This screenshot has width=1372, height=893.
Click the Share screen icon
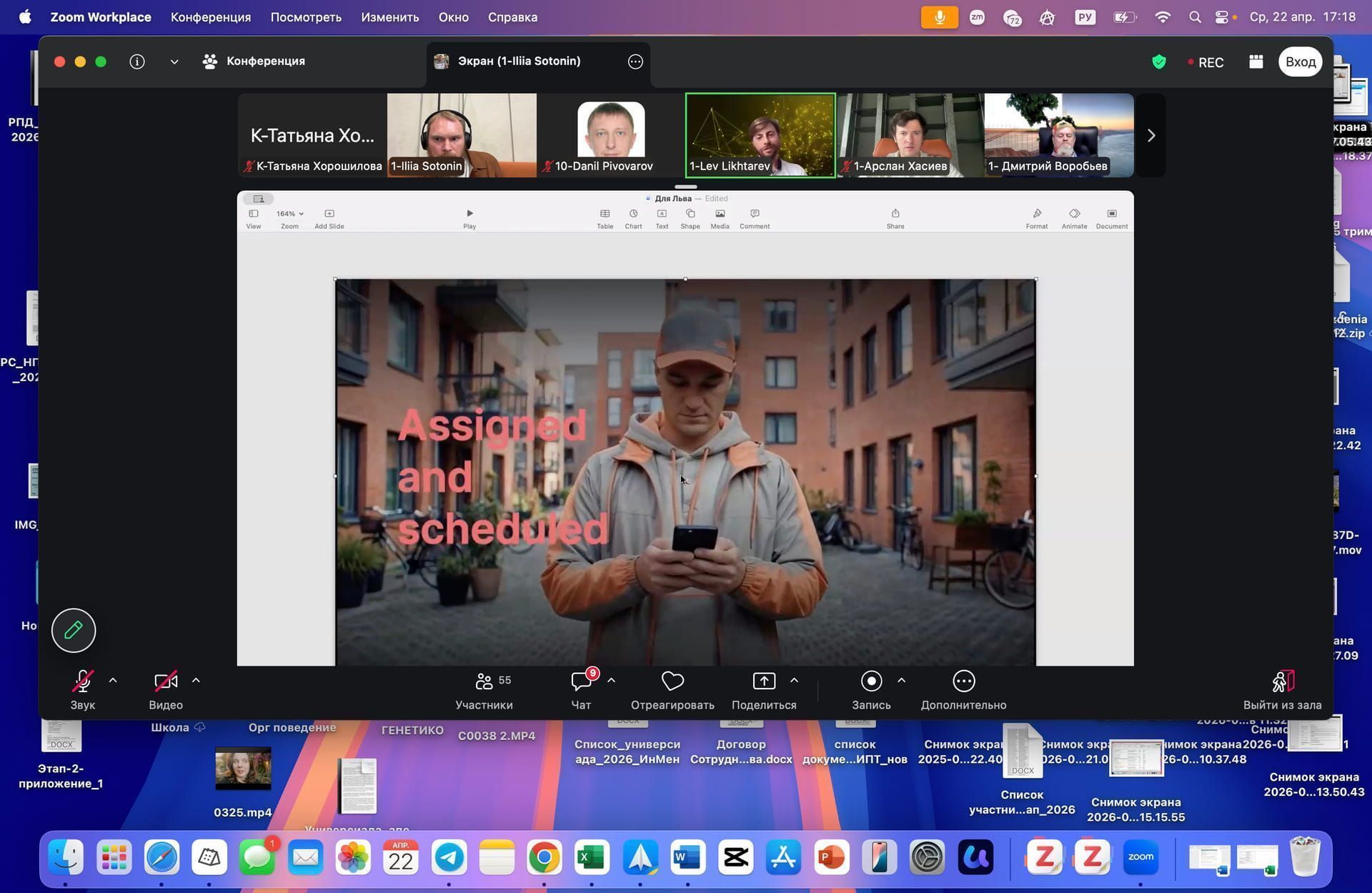click(x=763, y=681)
